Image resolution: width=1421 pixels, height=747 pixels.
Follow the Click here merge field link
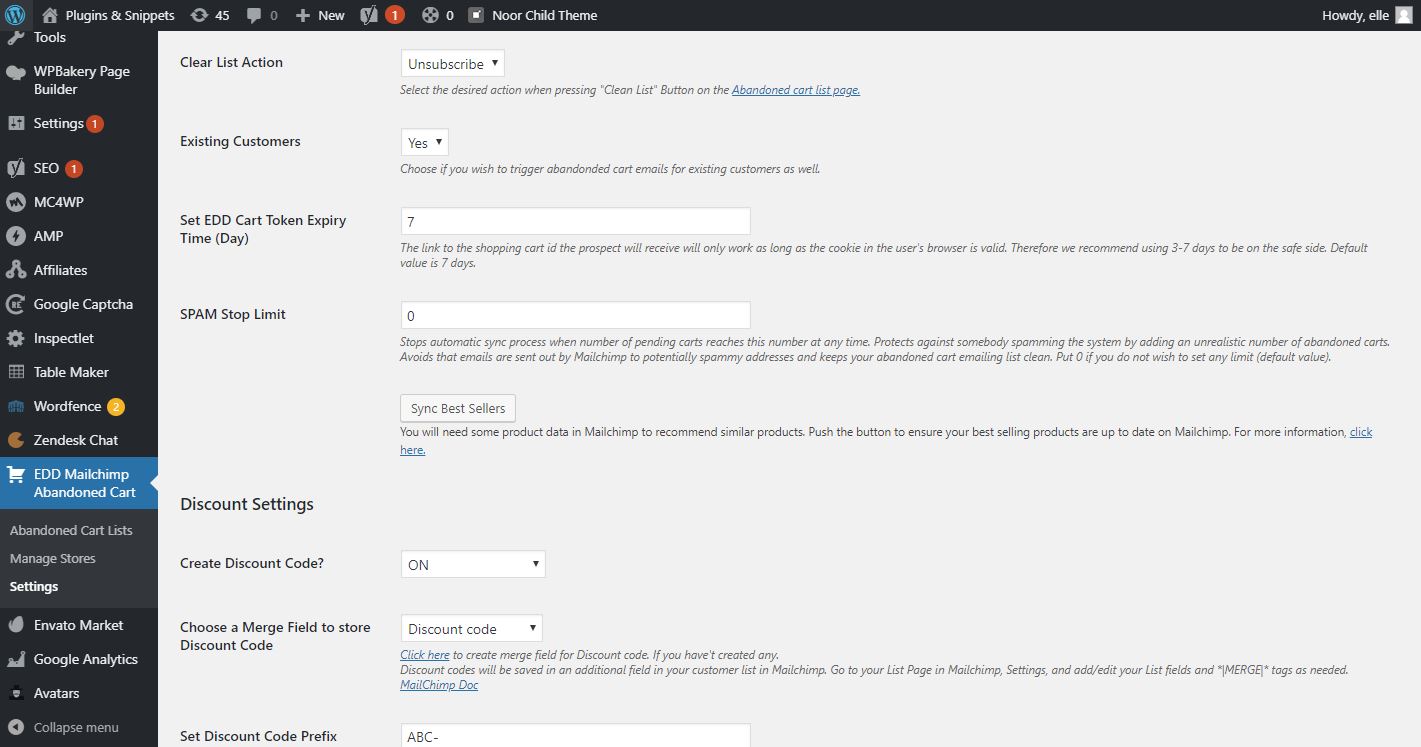click(x=425, y=655)
